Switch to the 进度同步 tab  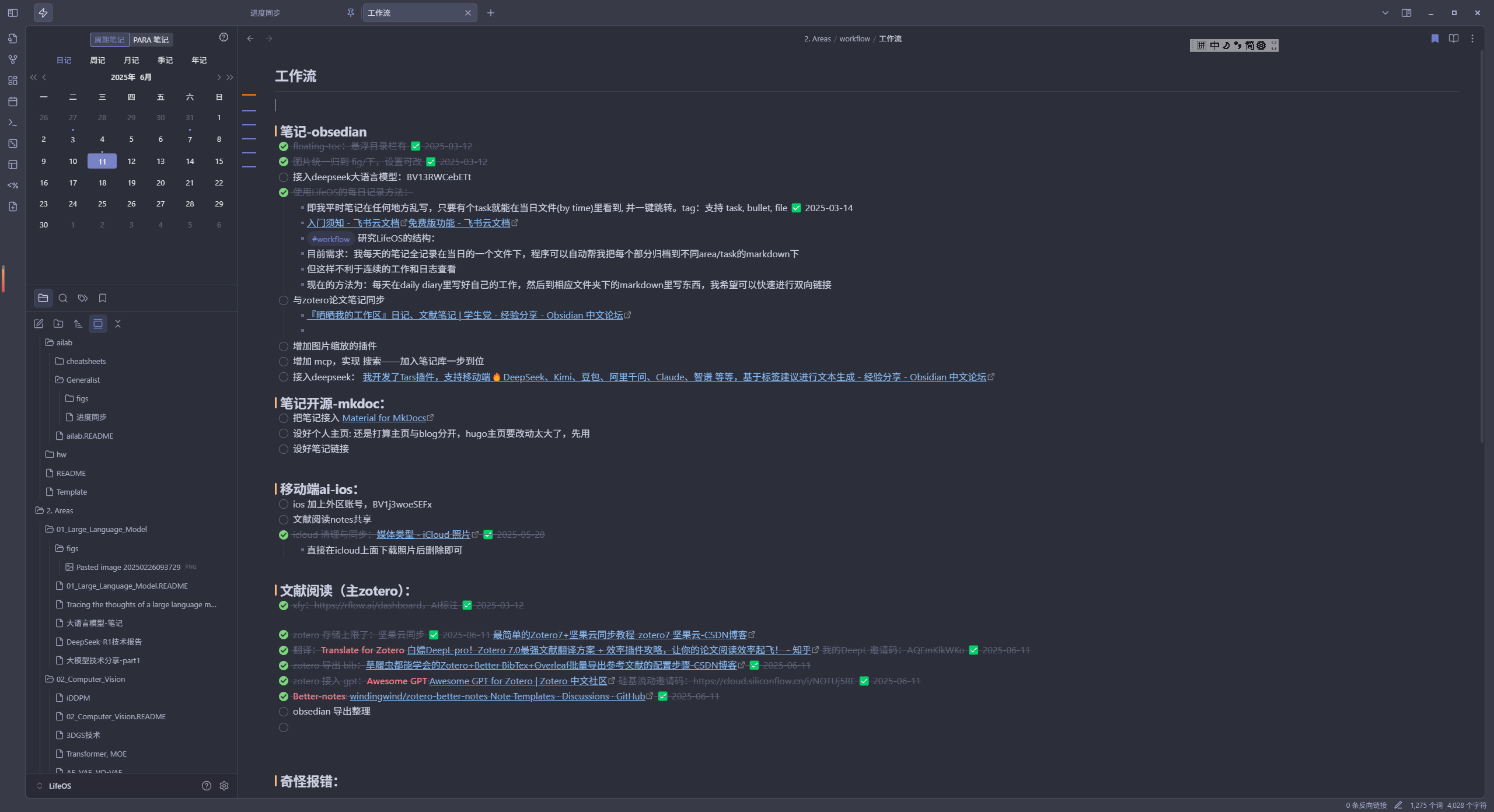pos(266,13)
